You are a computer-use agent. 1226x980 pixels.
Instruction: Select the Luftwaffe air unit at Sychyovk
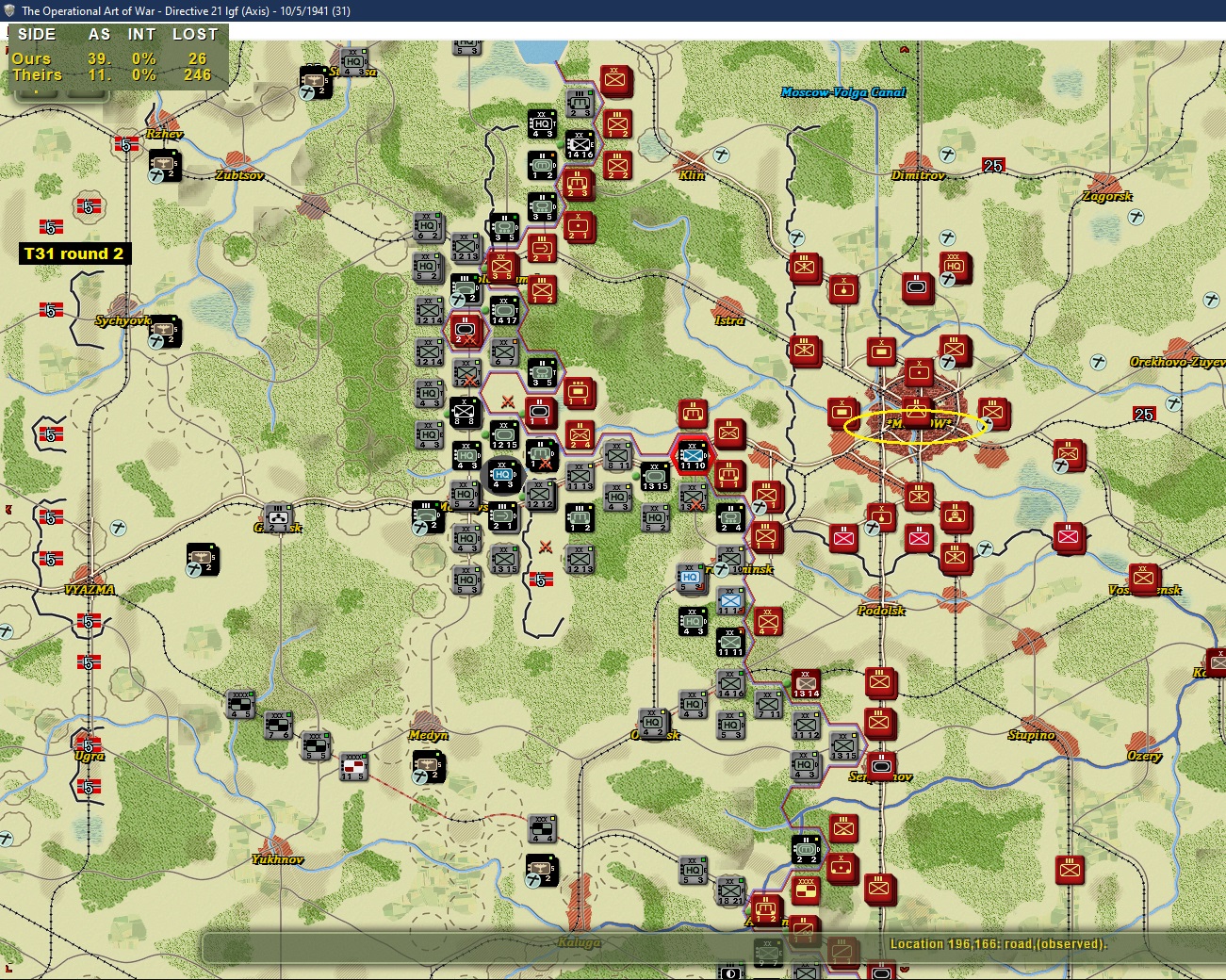tap(165, 331)
